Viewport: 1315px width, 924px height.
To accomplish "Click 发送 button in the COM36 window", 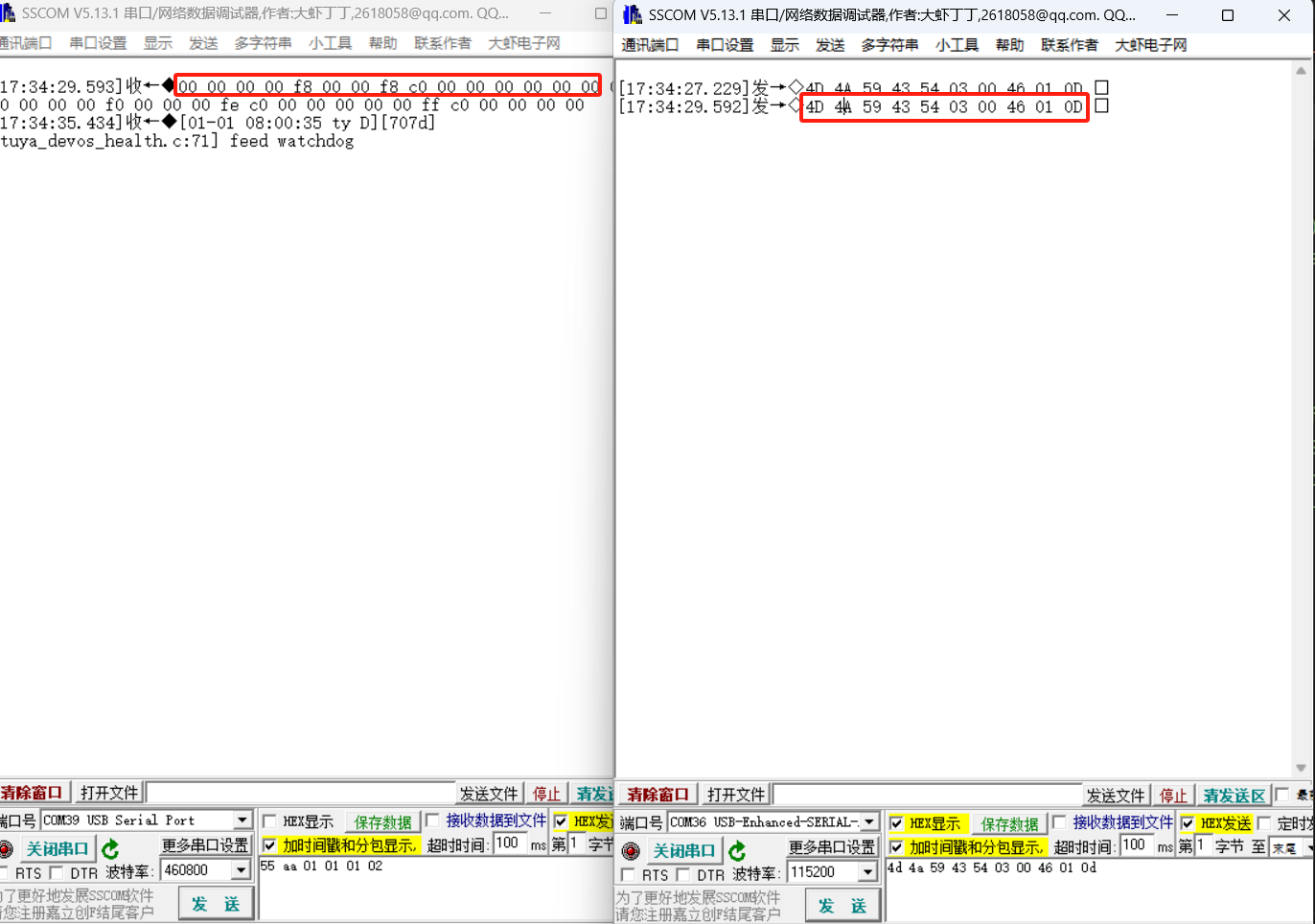I will pyautogui.click(x=842, y=906).
